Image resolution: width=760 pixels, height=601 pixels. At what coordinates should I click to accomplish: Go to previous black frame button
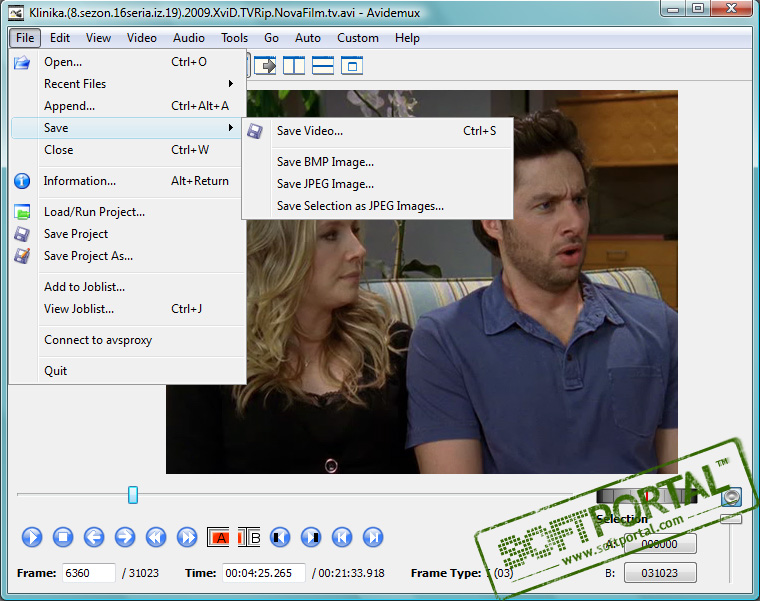[x=280, y=537]
